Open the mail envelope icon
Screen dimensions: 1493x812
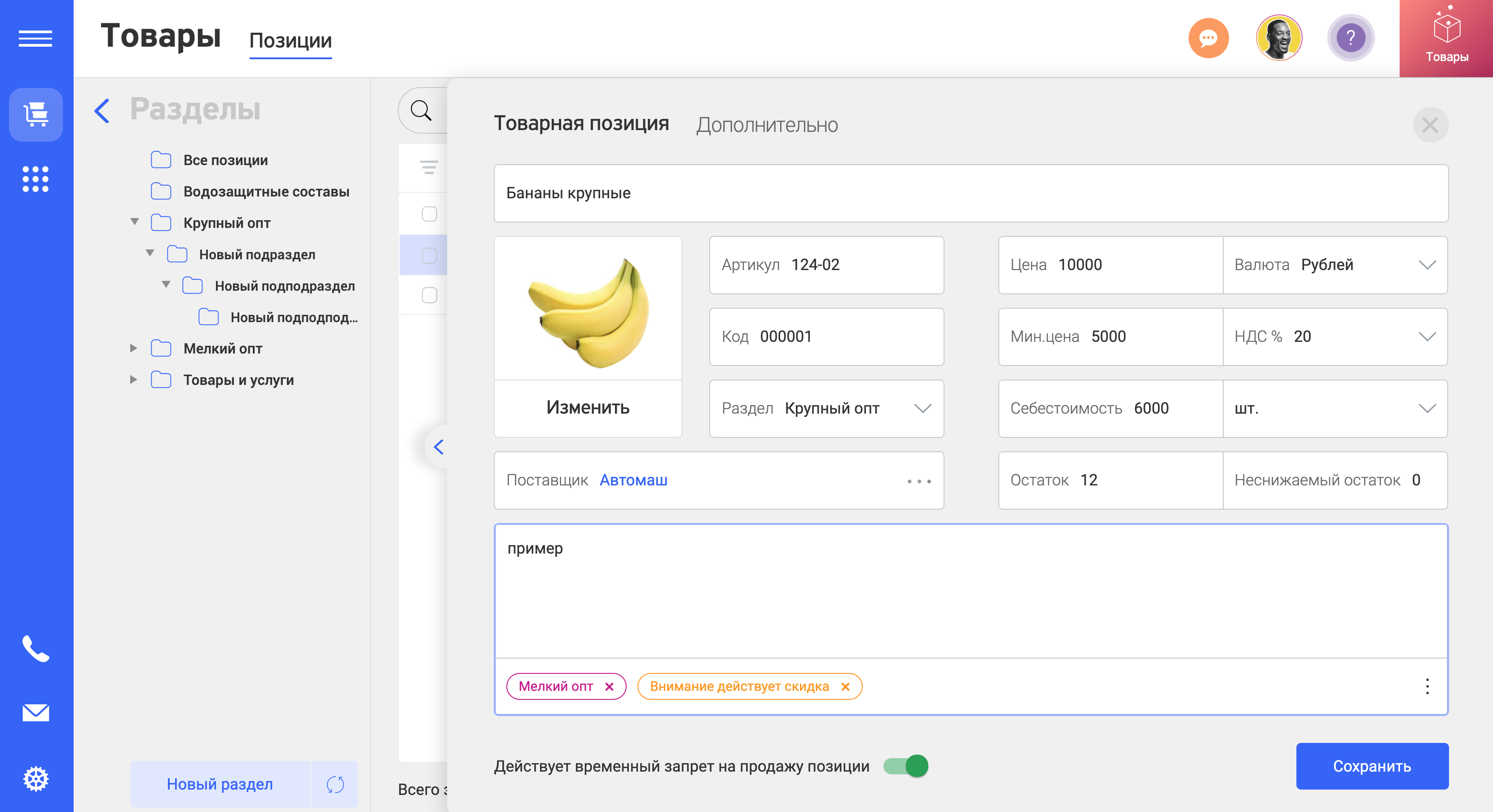[36, 712]
